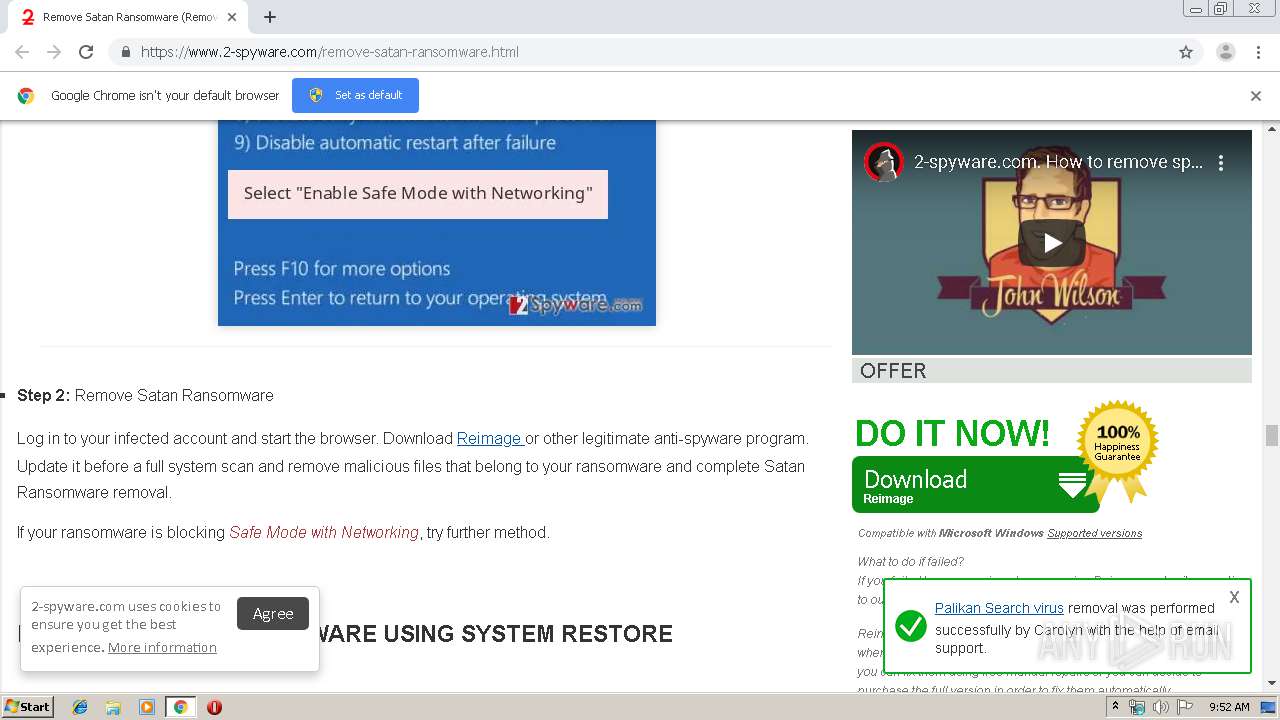The height and width of the screenshot is (720, 1280).
Task: Dismiss the default browser infobar
Action: 1256,96
